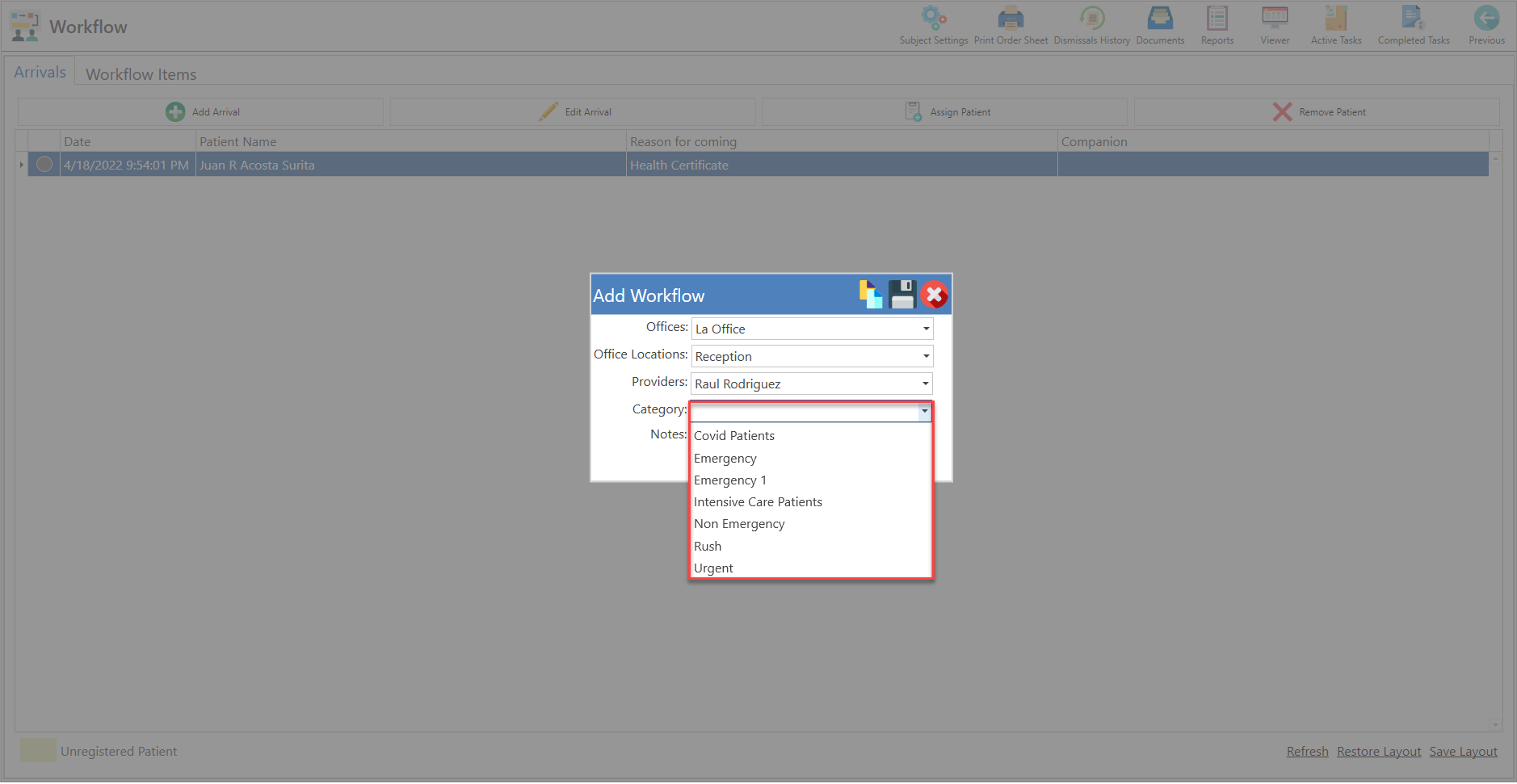Click the Companion column header
This screenshot has height=784, width=1517.
pos(1273,142)
